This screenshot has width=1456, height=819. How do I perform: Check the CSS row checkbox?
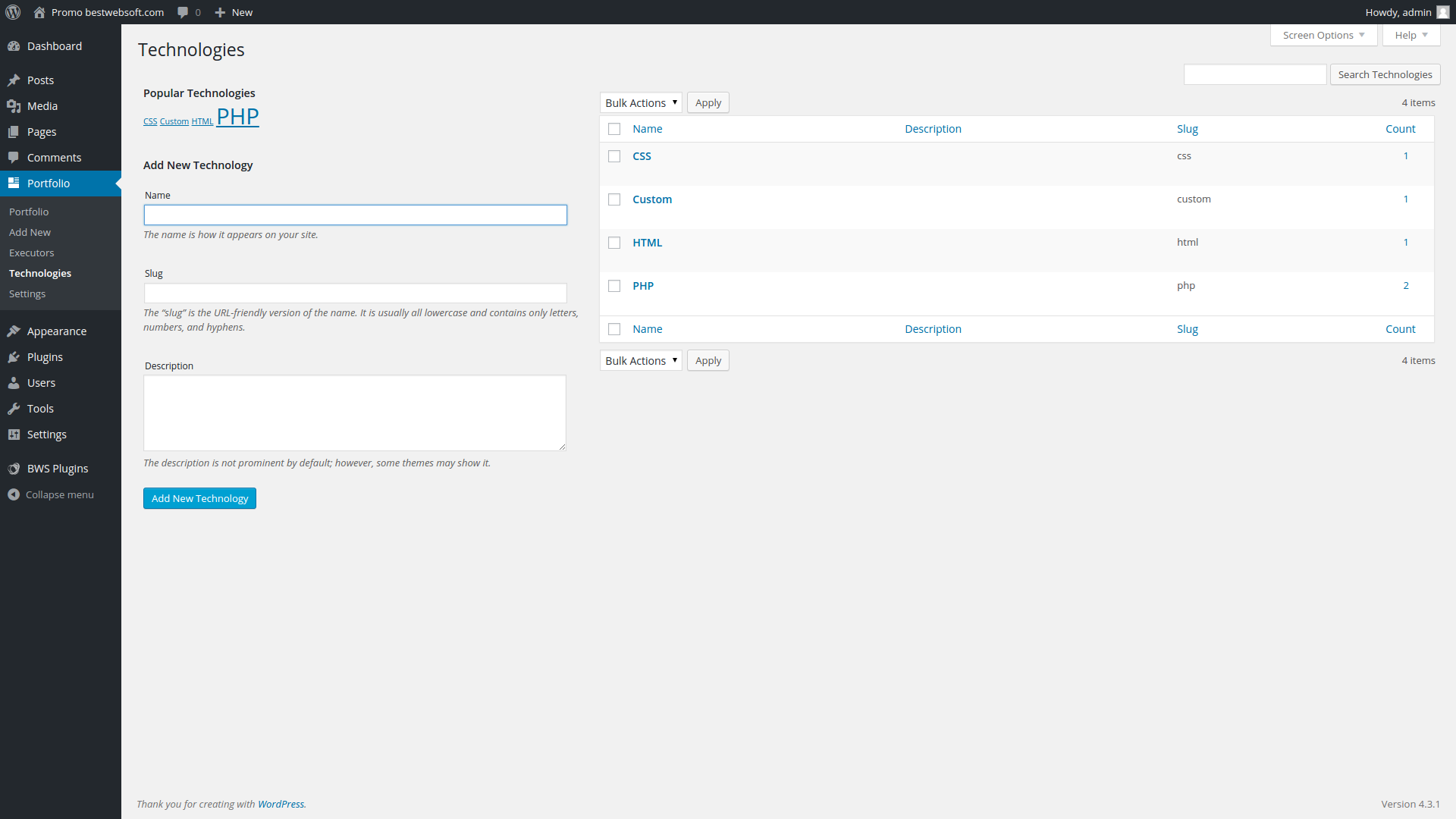click(x=614, y=156)
